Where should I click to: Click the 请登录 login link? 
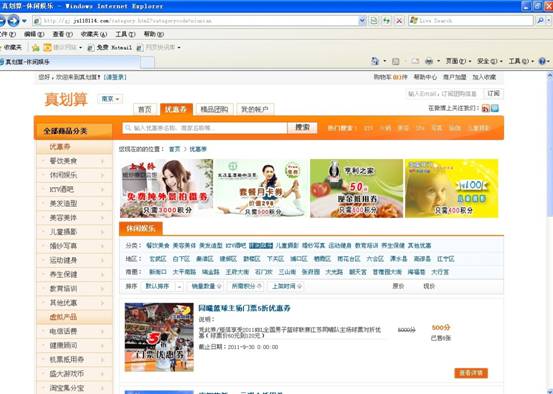(115, 77)
